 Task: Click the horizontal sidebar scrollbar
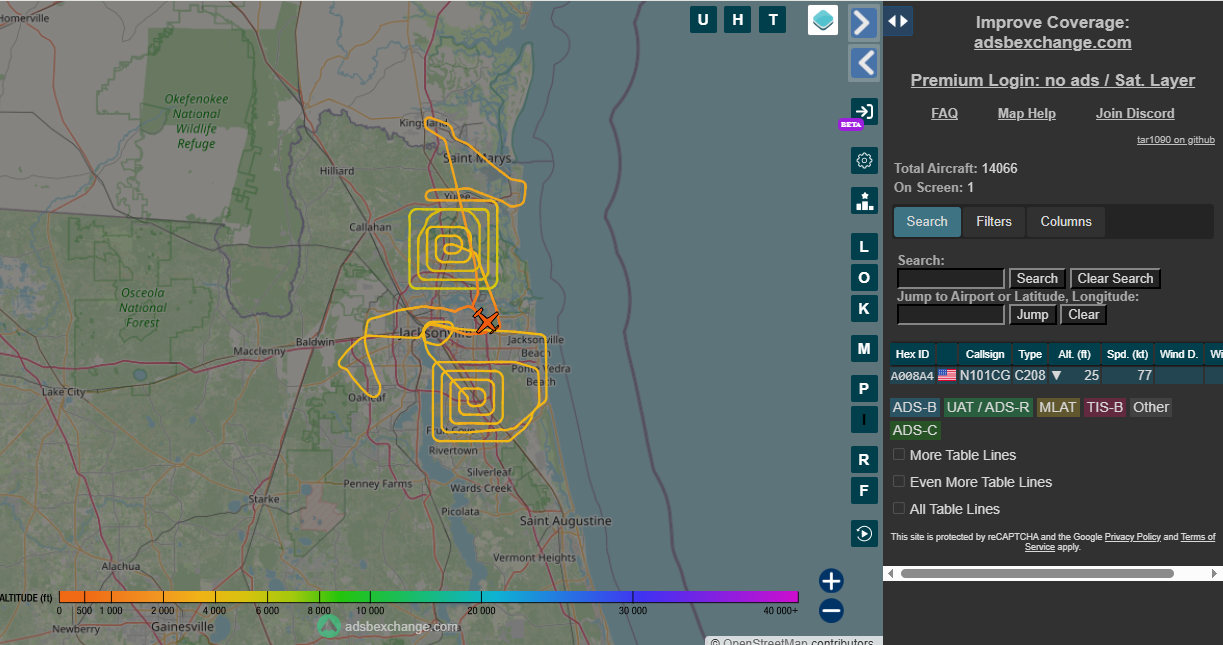click(x=1037, y=573)
